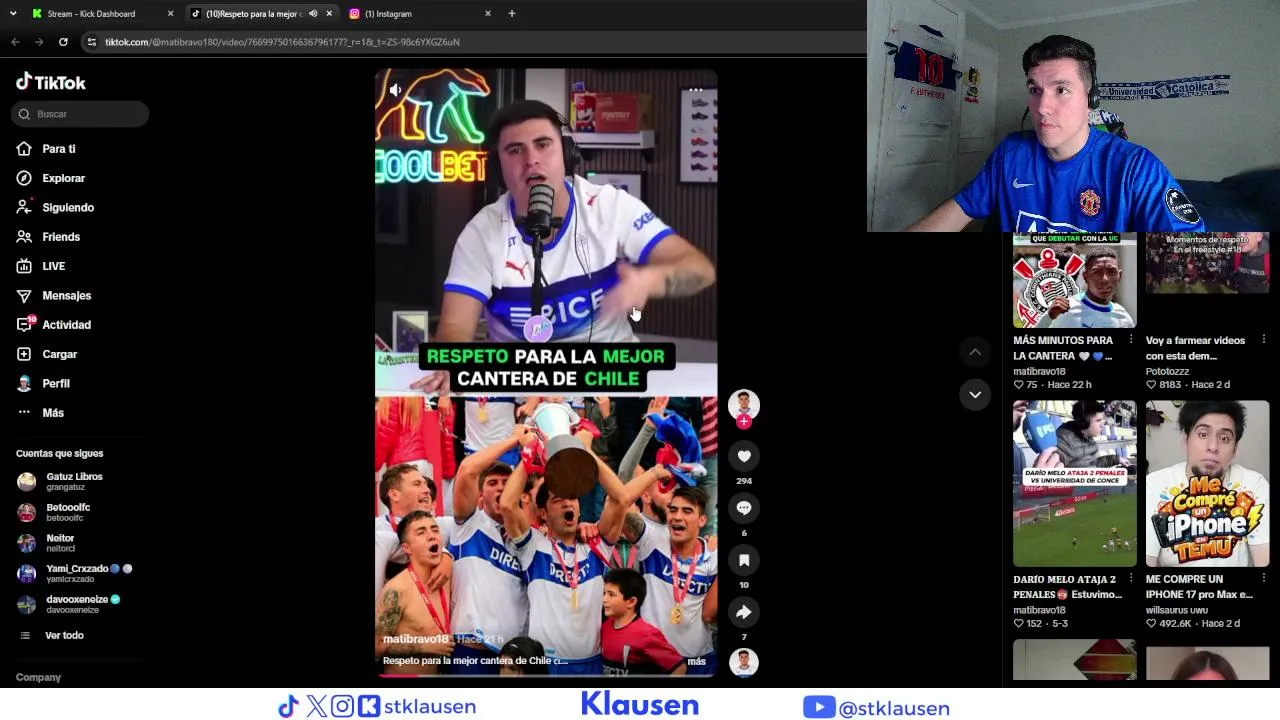Open options for DARÍO MELO ATAJA 2 PENALES
Screen dimensions: 1280x720
click(1131, 579)
